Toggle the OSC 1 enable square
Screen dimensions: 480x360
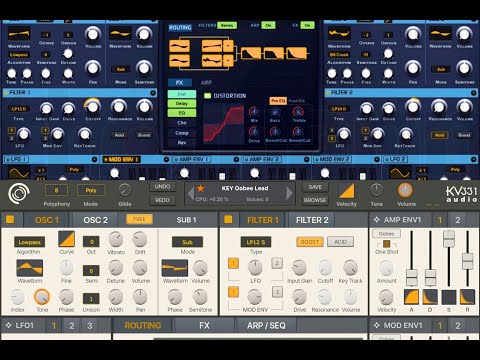(x=10, y=219)
